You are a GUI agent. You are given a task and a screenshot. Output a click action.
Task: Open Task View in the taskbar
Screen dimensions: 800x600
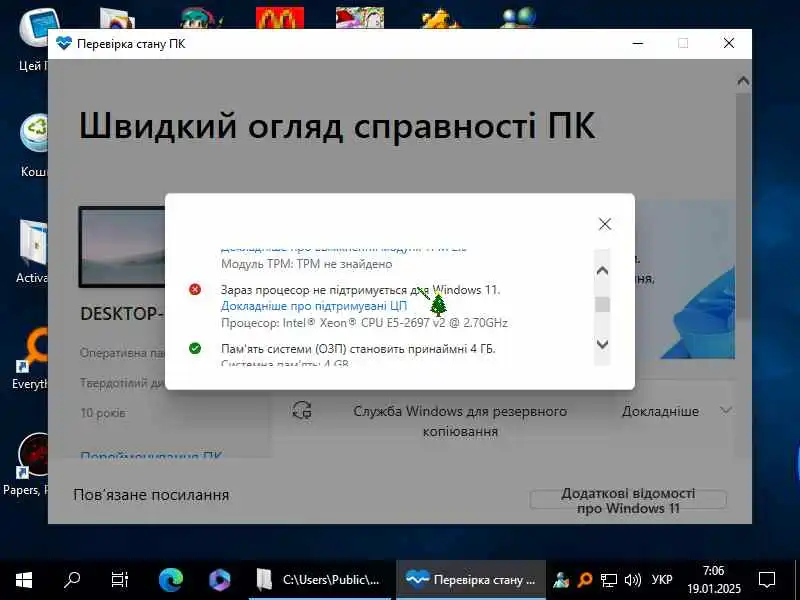(x=120, y=580)
